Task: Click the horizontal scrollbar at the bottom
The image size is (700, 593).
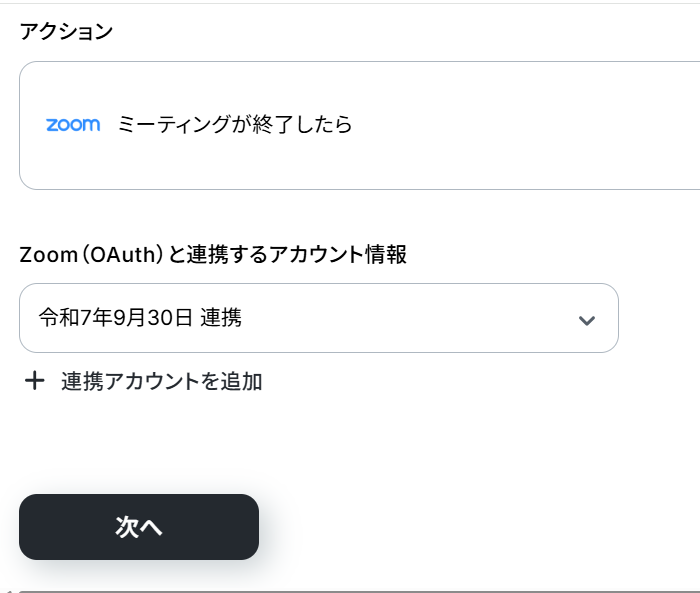Action: tap(359, 591)
